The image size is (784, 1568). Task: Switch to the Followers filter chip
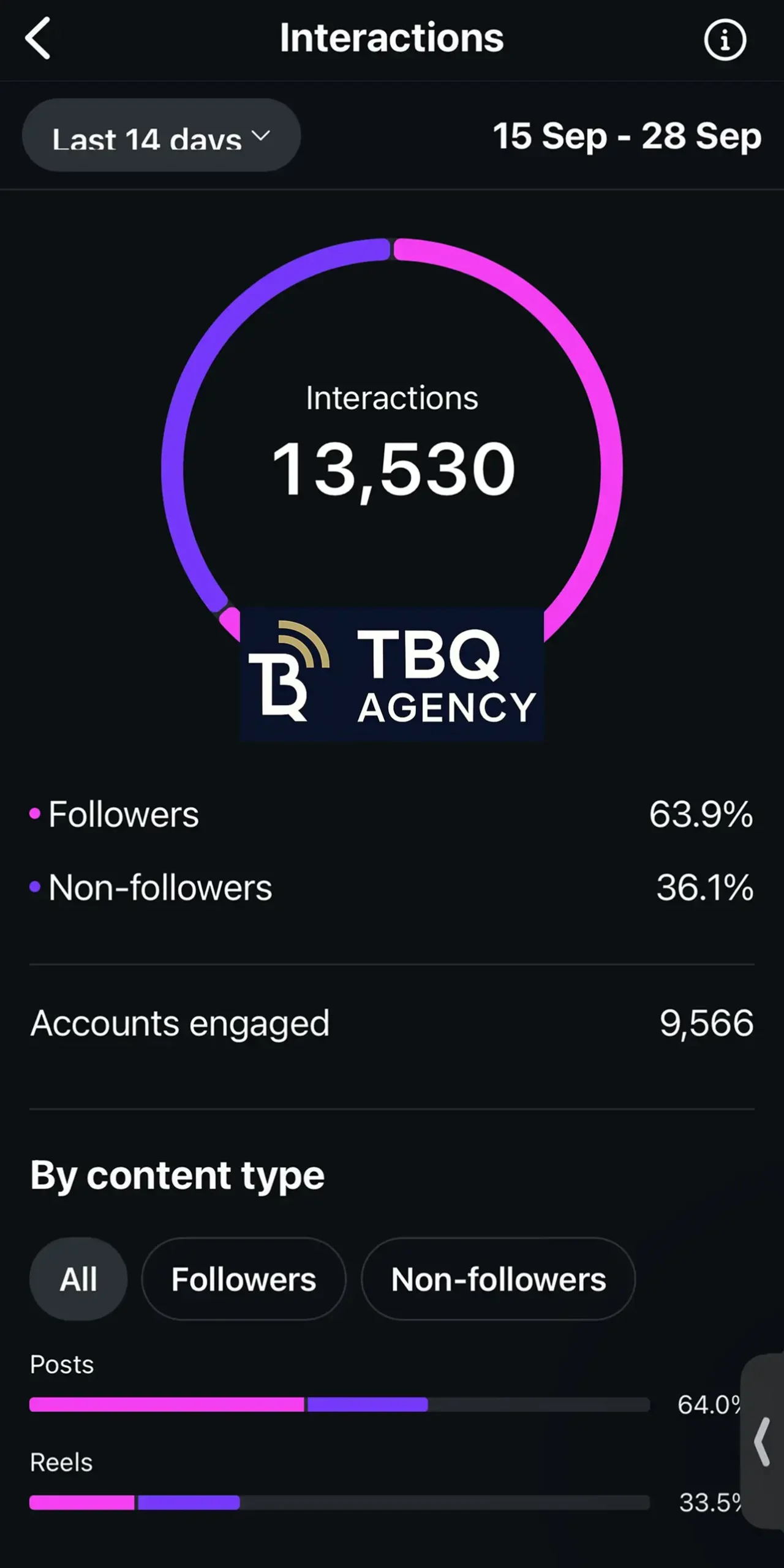pyautogui.click(x=244, y=1279)
